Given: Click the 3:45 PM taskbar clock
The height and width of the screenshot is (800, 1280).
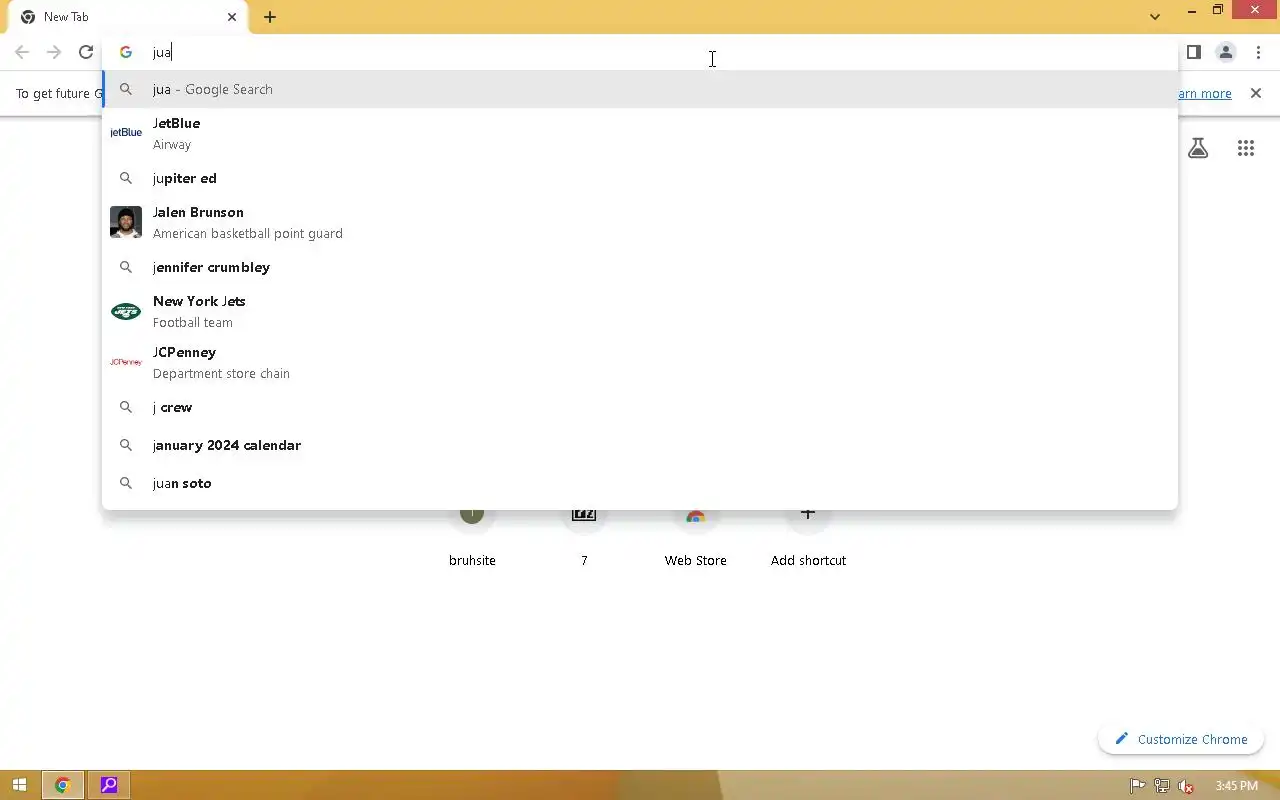Looking at the screenshot, I should 1236,786.
